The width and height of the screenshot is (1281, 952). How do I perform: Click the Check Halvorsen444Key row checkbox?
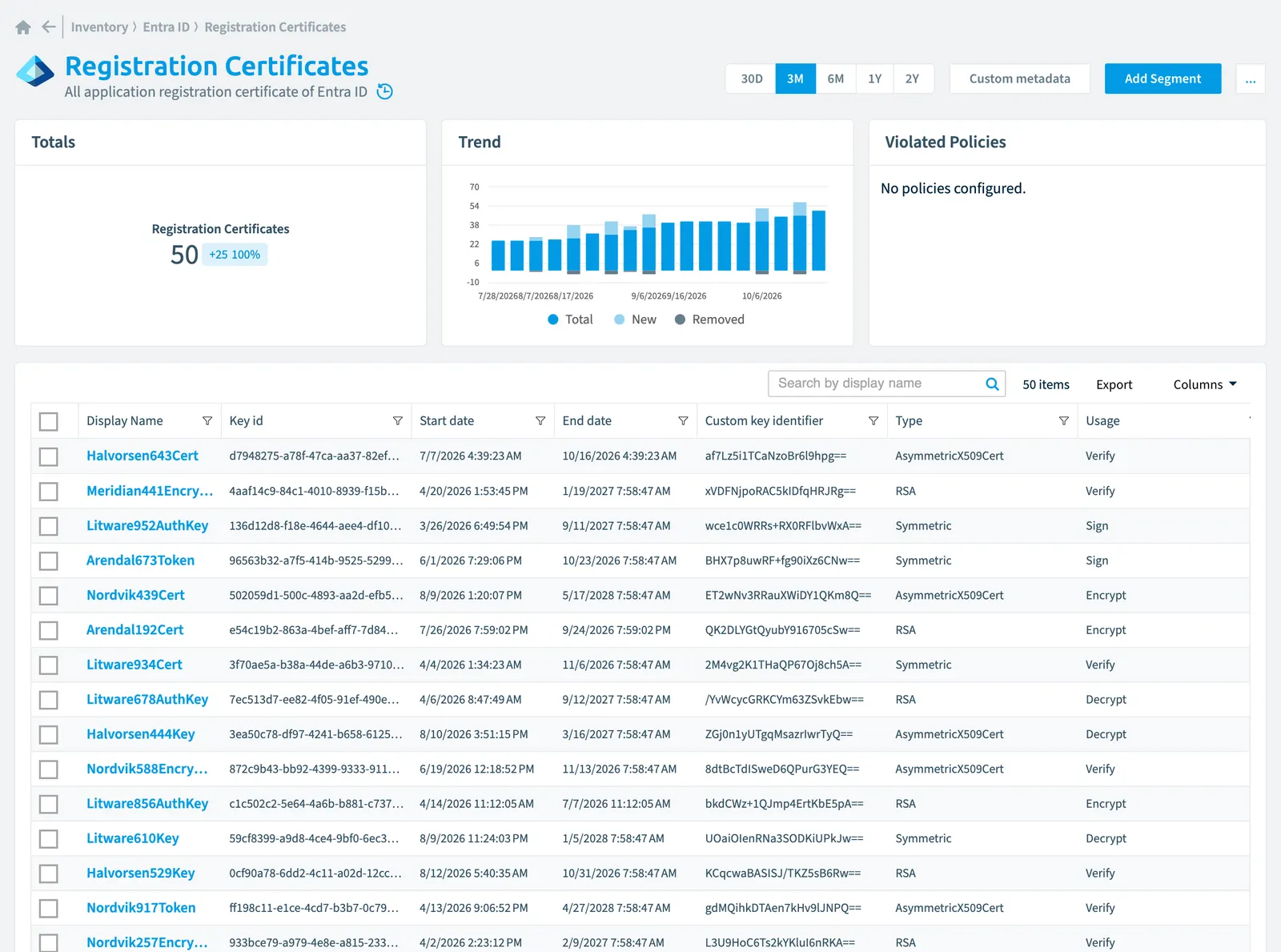pos(49,734)
